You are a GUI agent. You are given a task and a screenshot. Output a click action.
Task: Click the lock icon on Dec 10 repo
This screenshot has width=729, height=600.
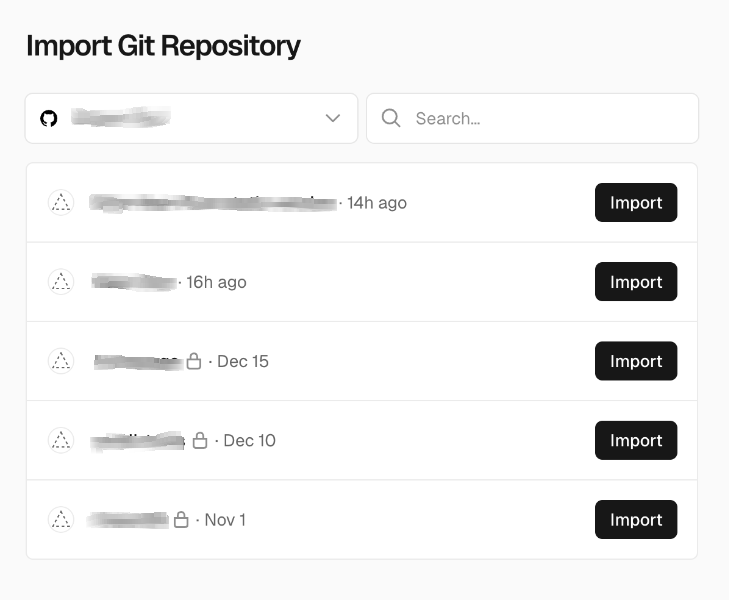[x=200, y=440]
